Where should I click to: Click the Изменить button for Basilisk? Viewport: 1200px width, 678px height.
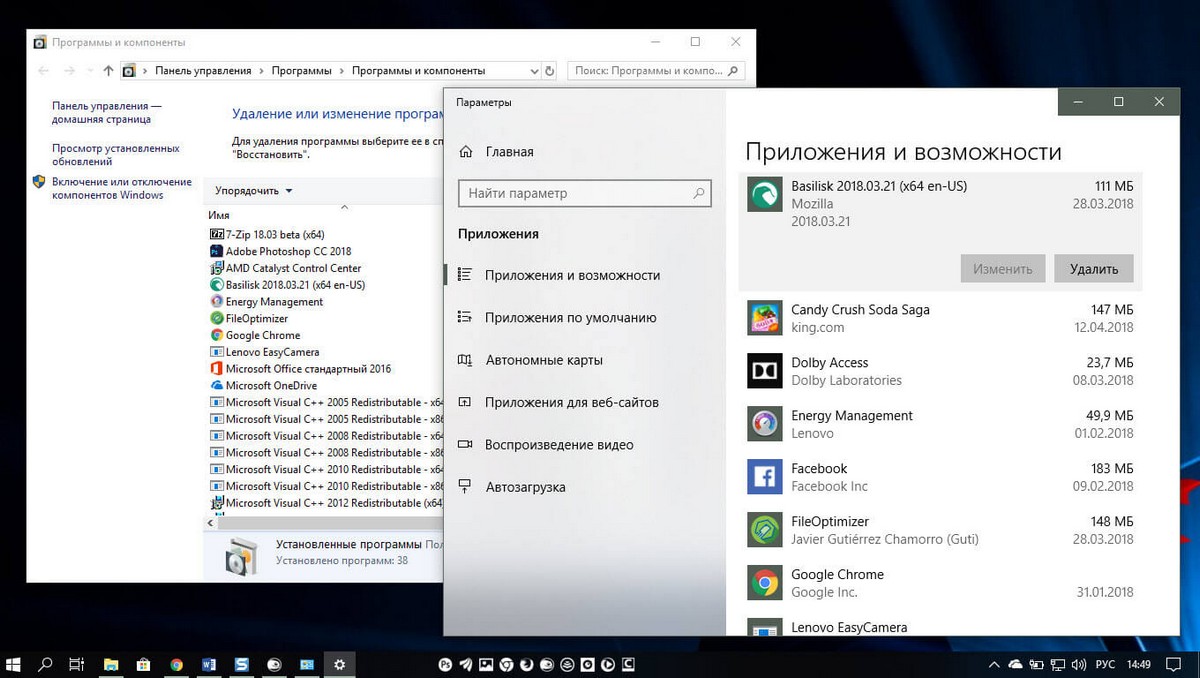point(1002,268)
